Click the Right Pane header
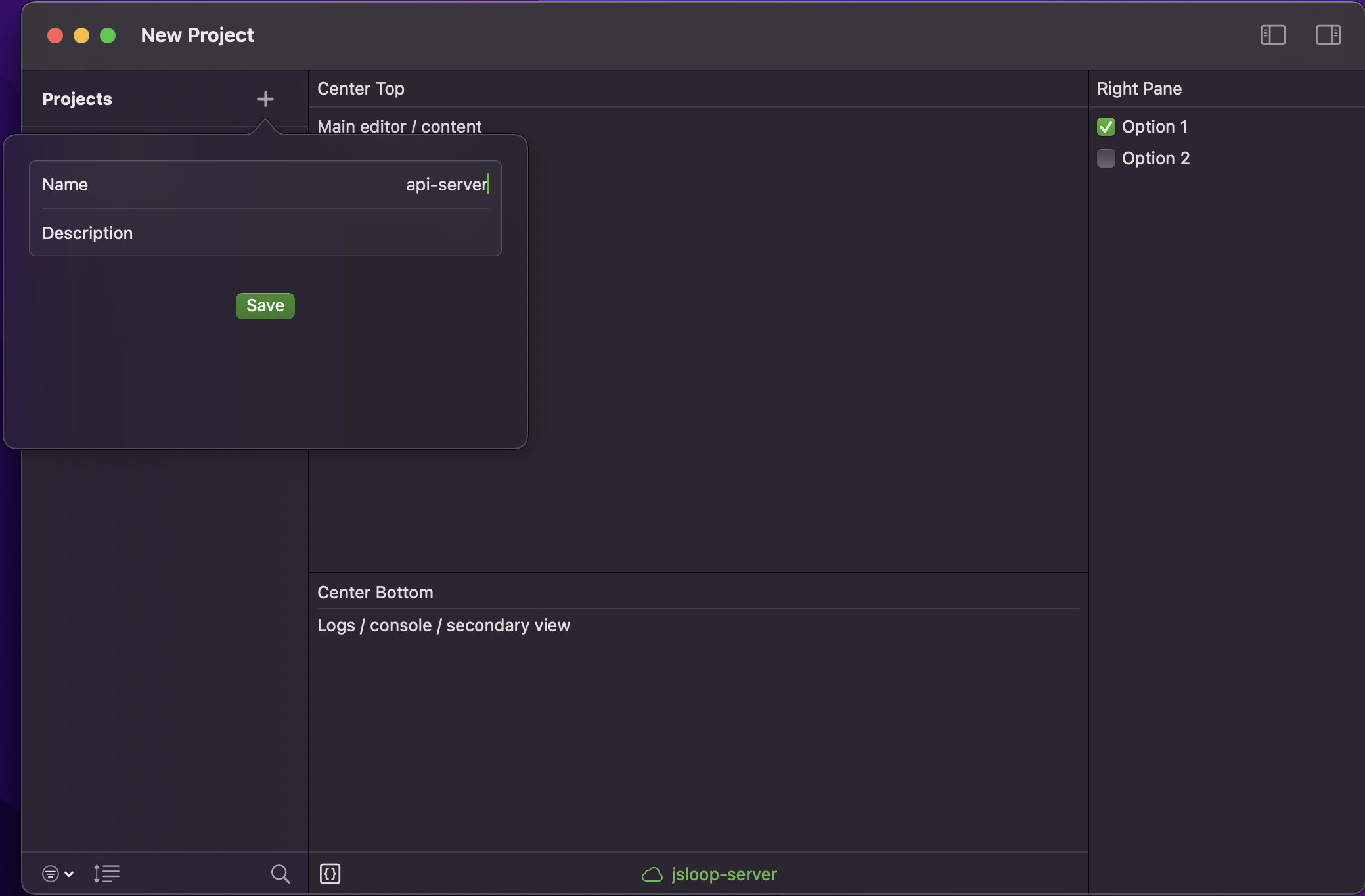Viewport: 1365px width, 896px height. 1139,89
